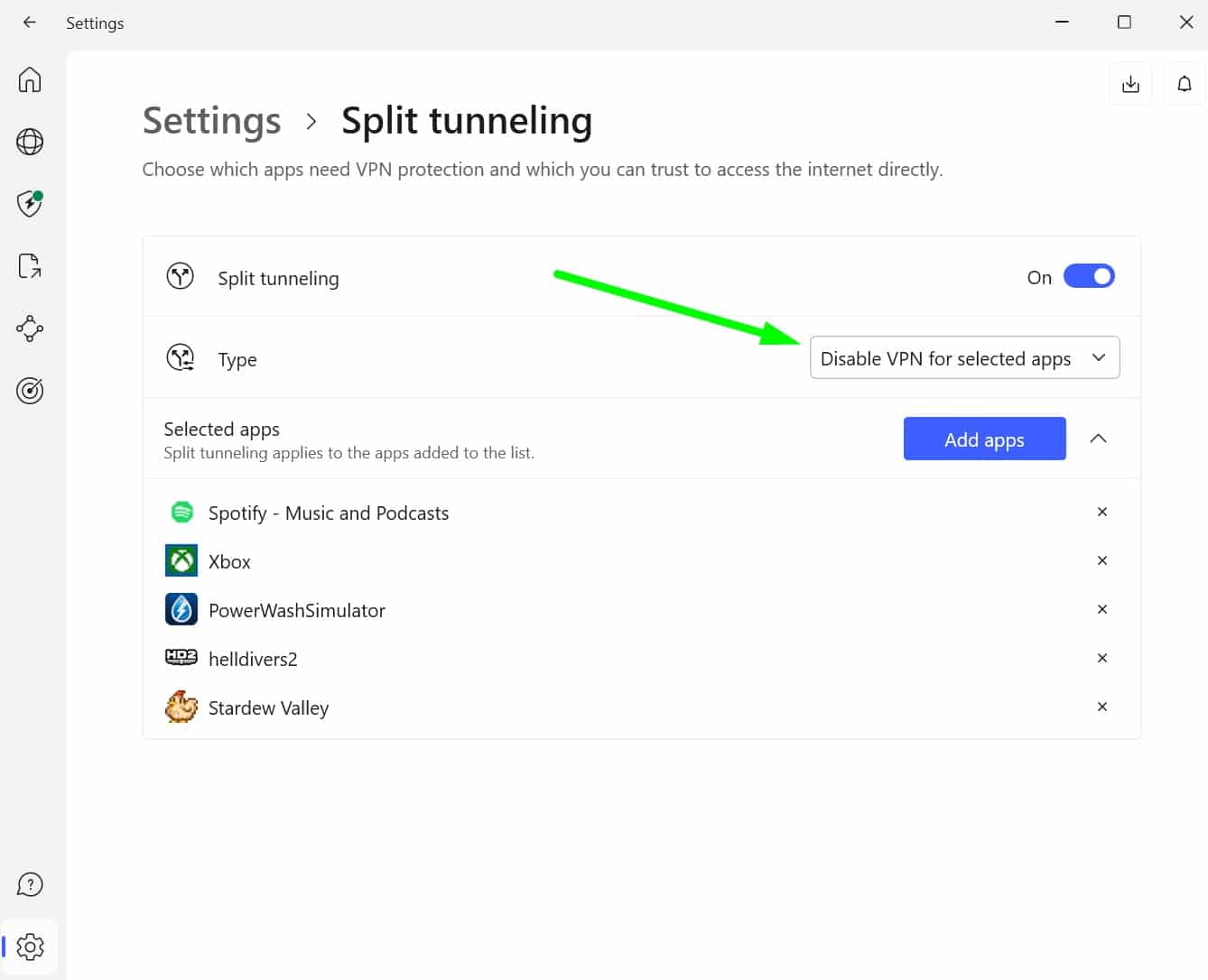This screenshot has height=980, width=1208.
Task: Click the Xbox entry name
Action: [x=229, y=561]
